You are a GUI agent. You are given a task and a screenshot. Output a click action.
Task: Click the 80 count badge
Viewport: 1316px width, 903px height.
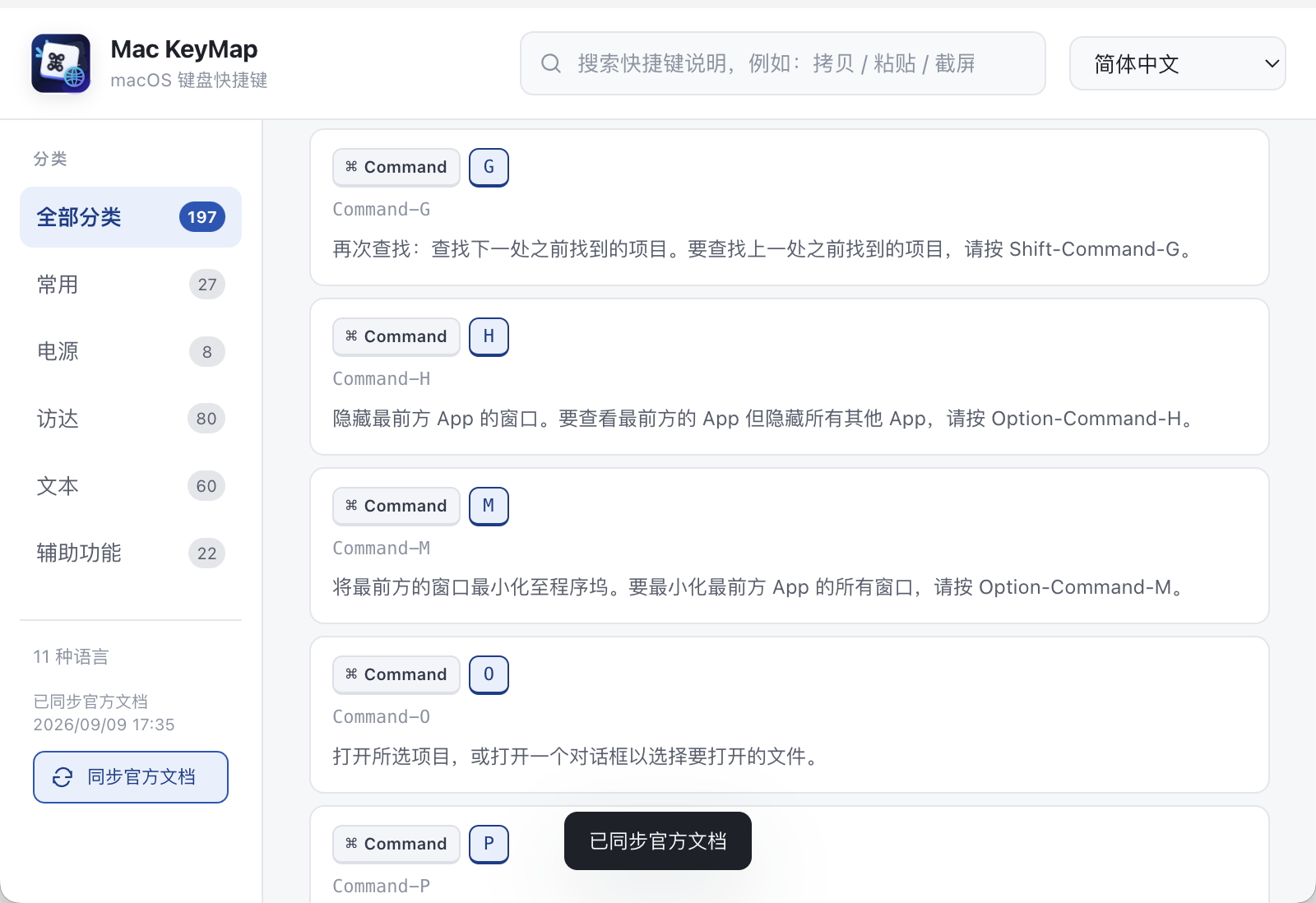pos(206,419)
